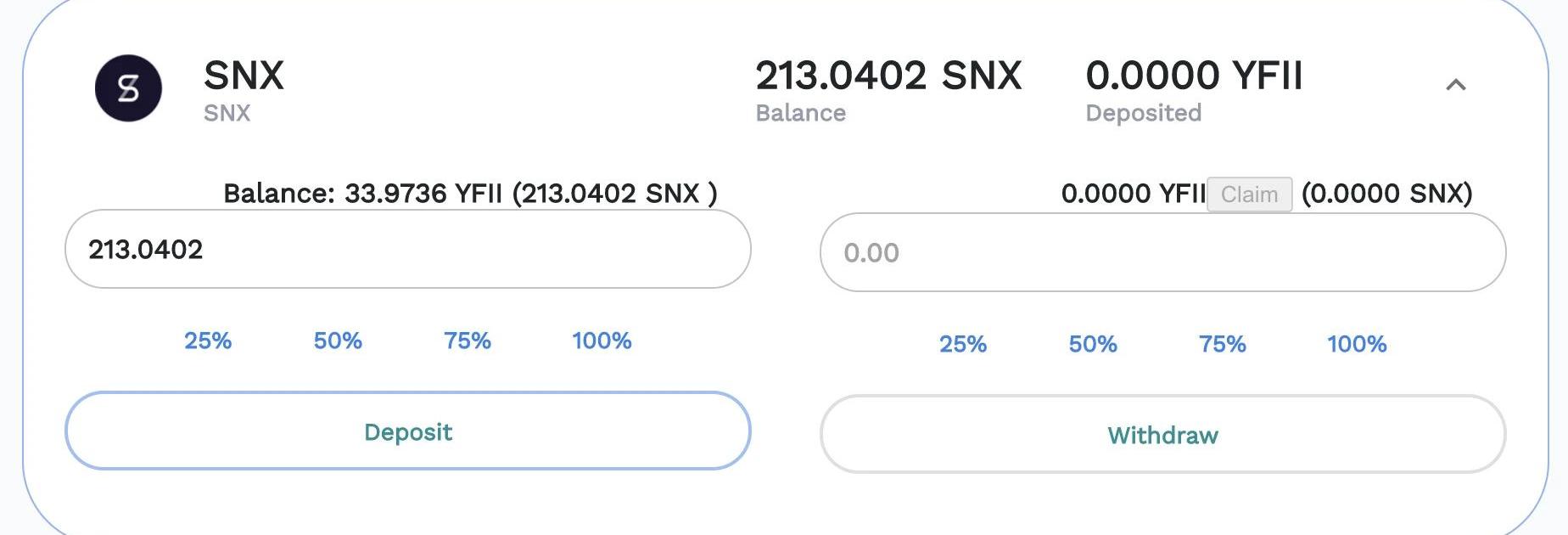The height and width of the screenshot is (535, 1568).
Task: Select 100% for the withdraw amount
Action: (1357, 344)
